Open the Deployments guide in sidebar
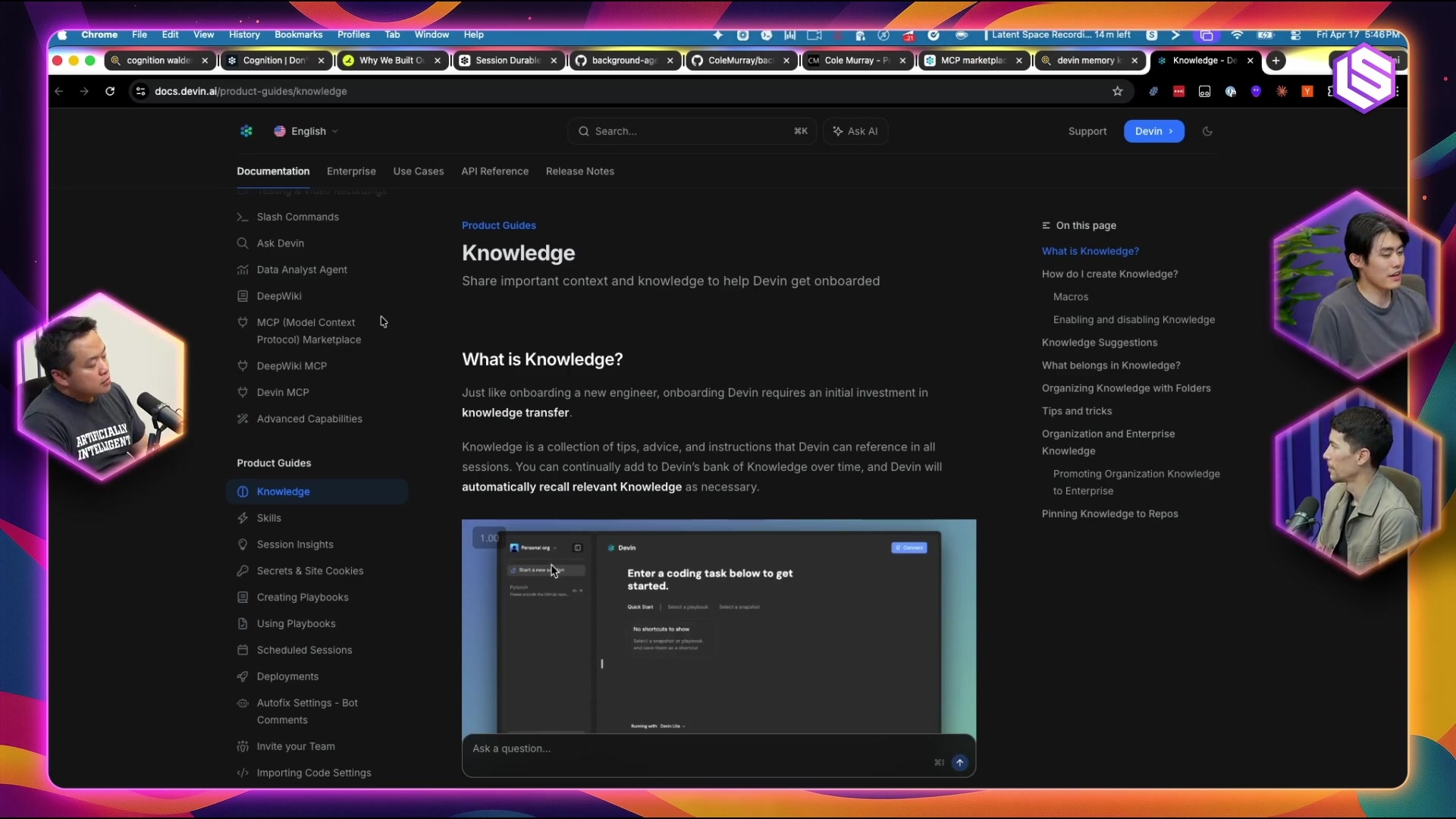 pyautogui.click(x=287, y=676)
